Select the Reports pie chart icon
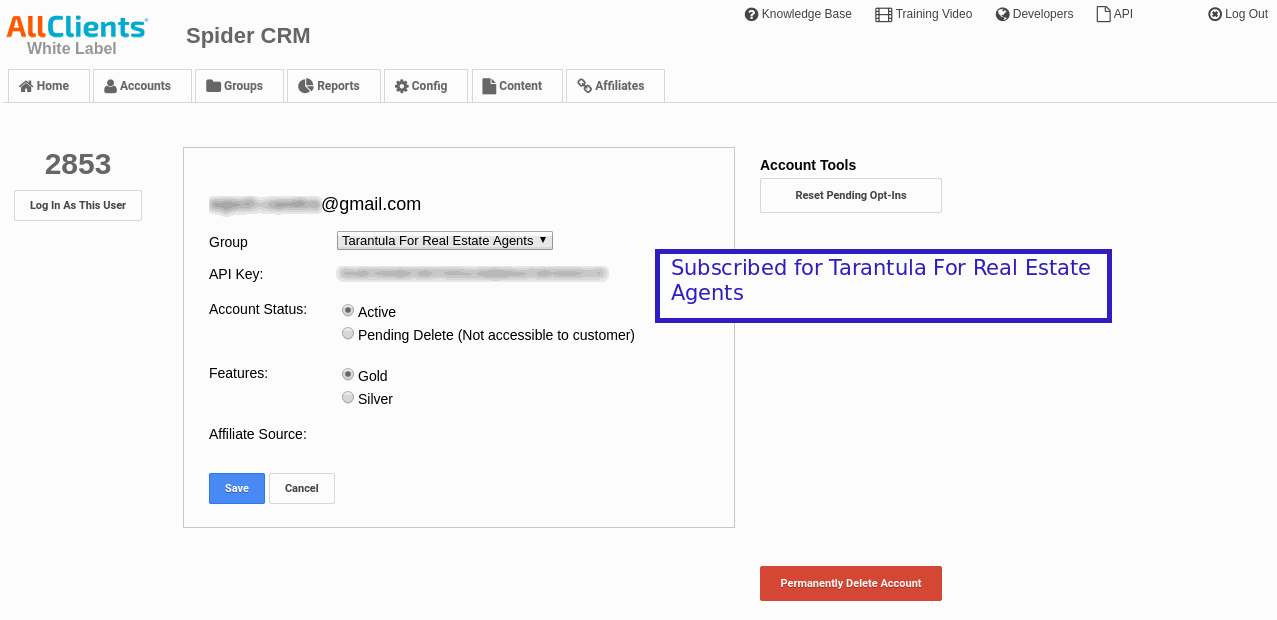Screen dimensions: 1277x620 click(306, 86)
